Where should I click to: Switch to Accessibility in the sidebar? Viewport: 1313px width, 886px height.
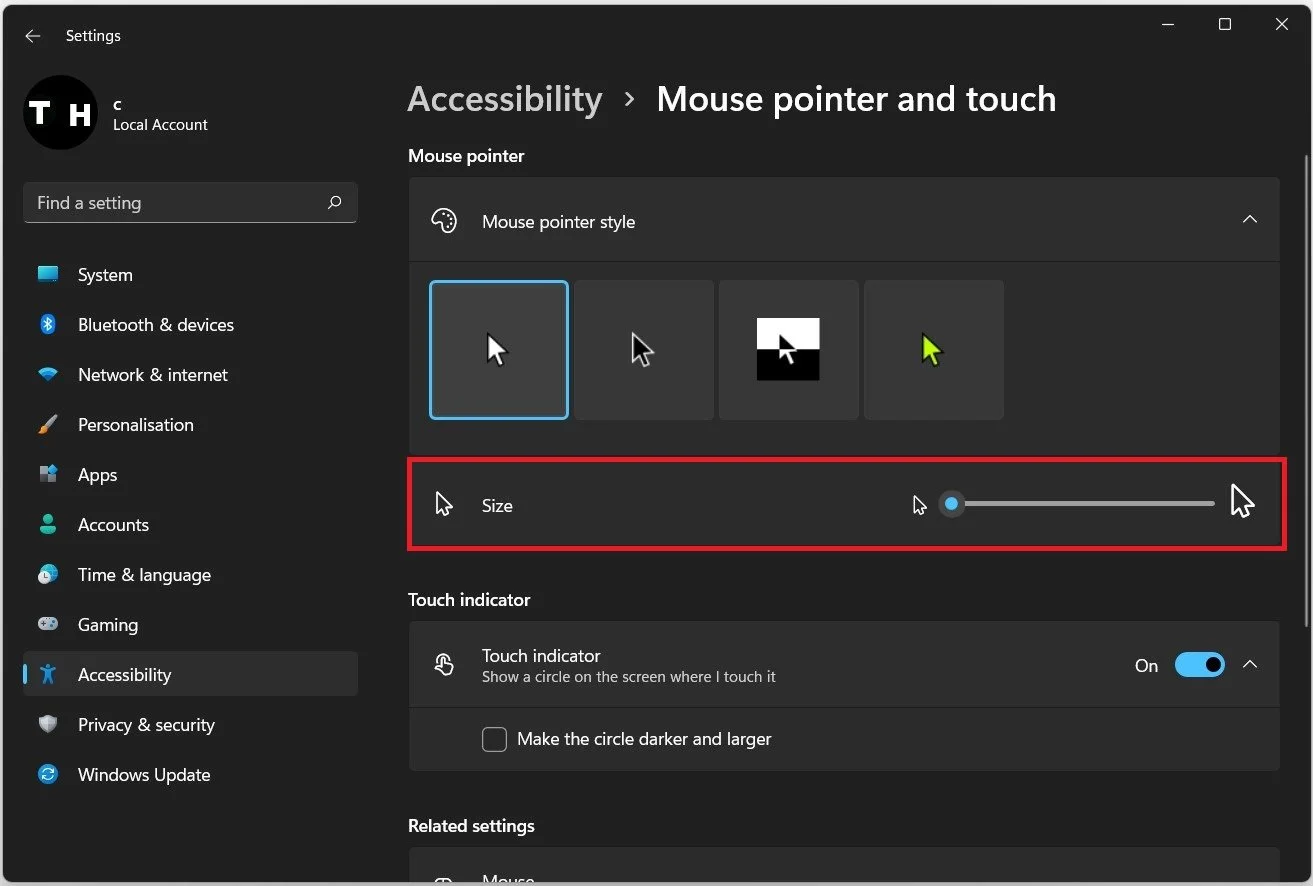click(125, 674)
